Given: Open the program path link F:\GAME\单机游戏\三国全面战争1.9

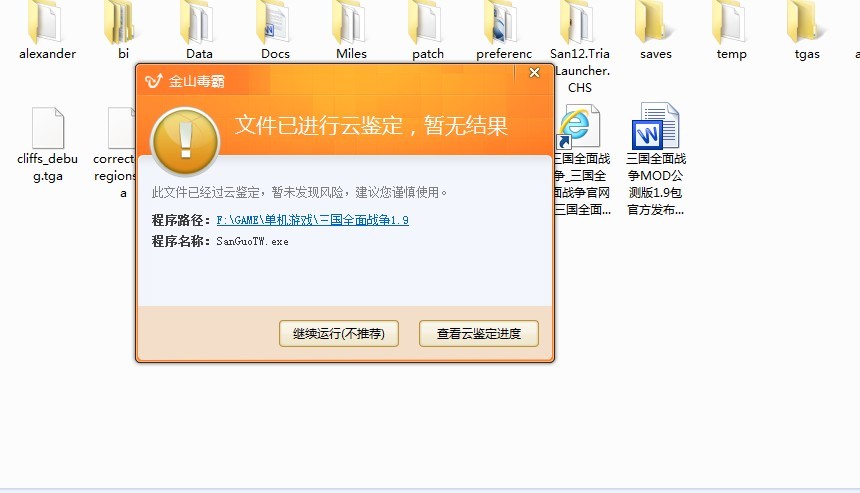Looking at the screenshot, I should [312, 220].
